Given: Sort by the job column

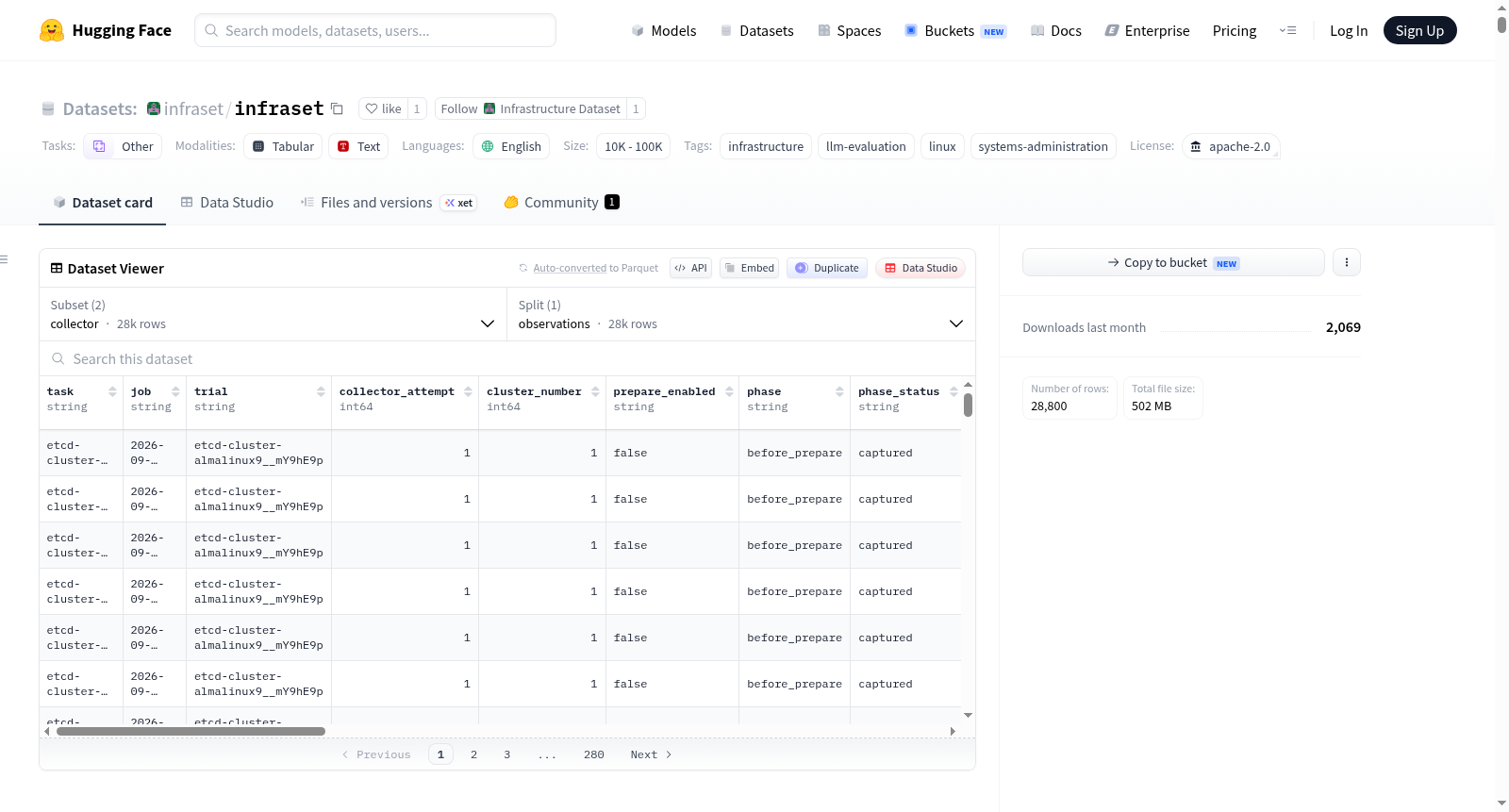Looking at the screenshot, I should click(x=175, y=391).
